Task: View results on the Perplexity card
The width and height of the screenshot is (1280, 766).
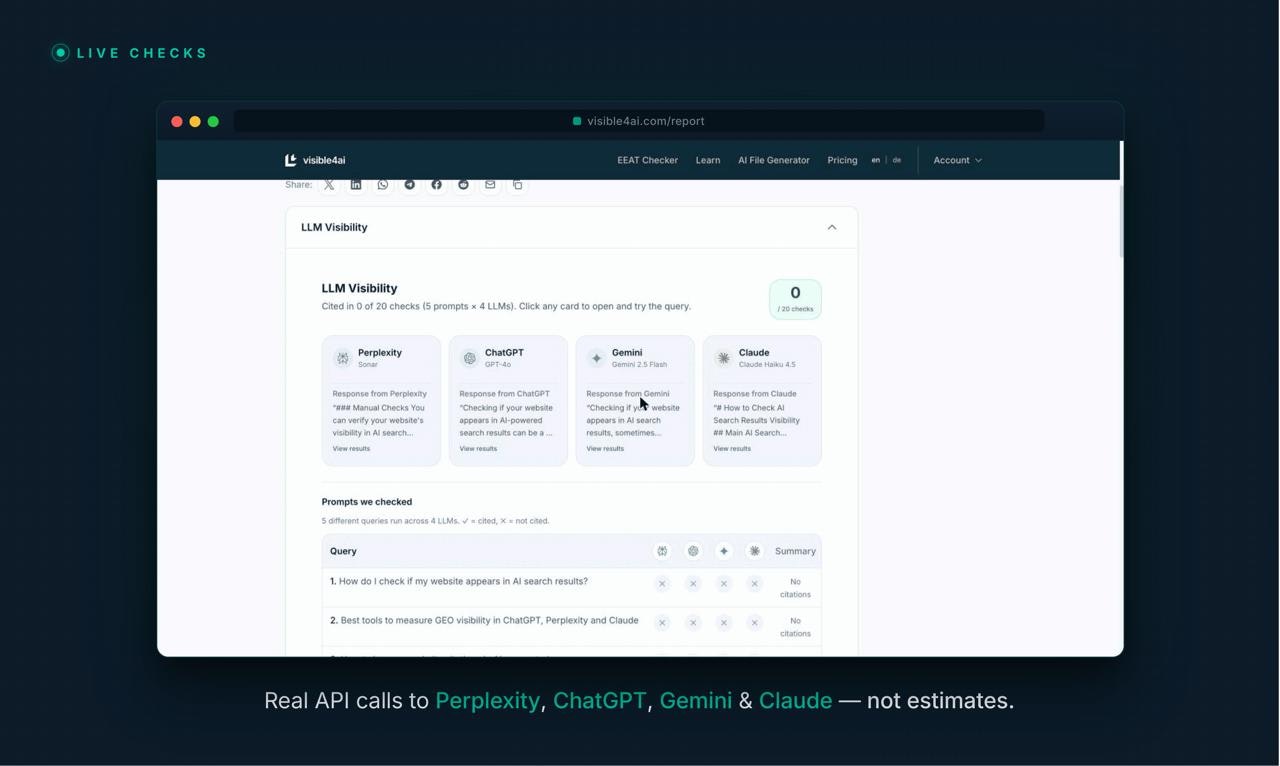Action: pos(351,449)
